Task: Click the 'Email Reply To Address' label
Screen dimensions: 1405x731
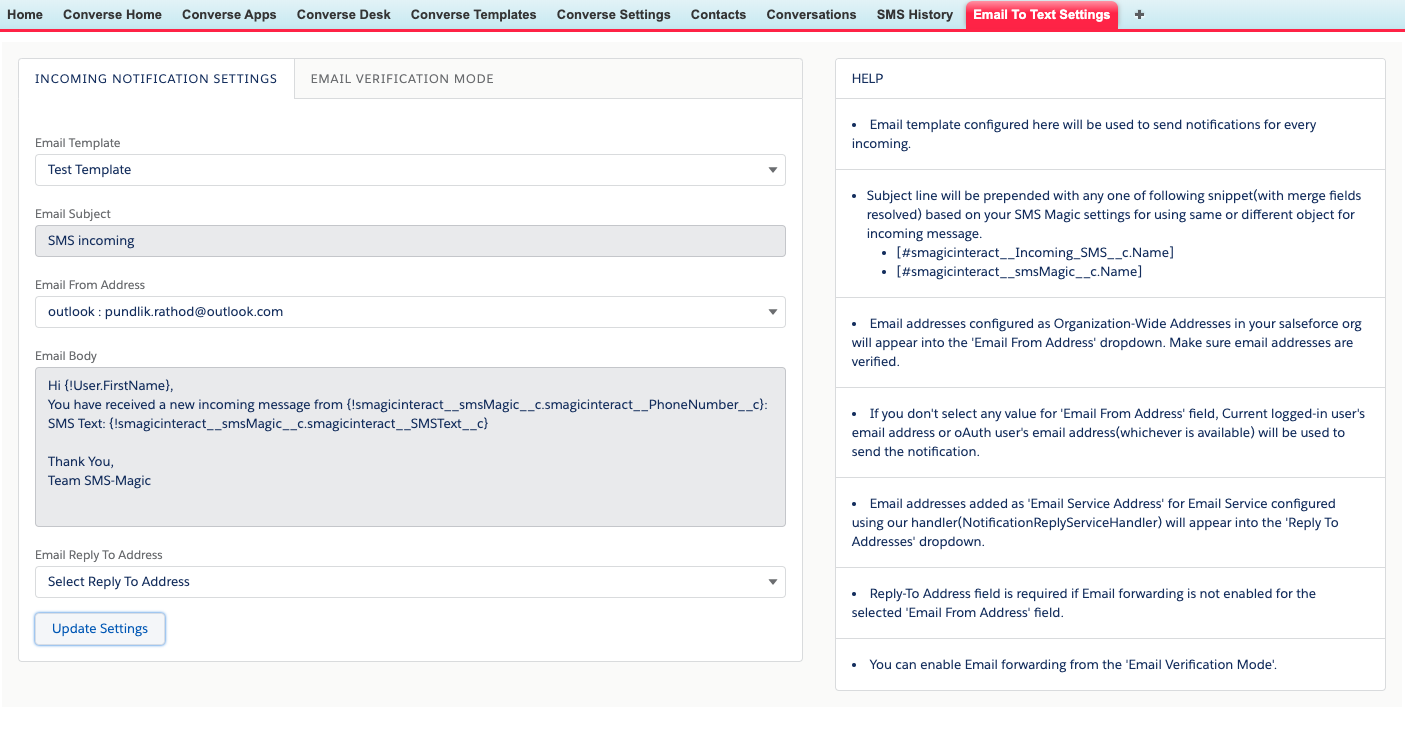Action: coord(99,555)
